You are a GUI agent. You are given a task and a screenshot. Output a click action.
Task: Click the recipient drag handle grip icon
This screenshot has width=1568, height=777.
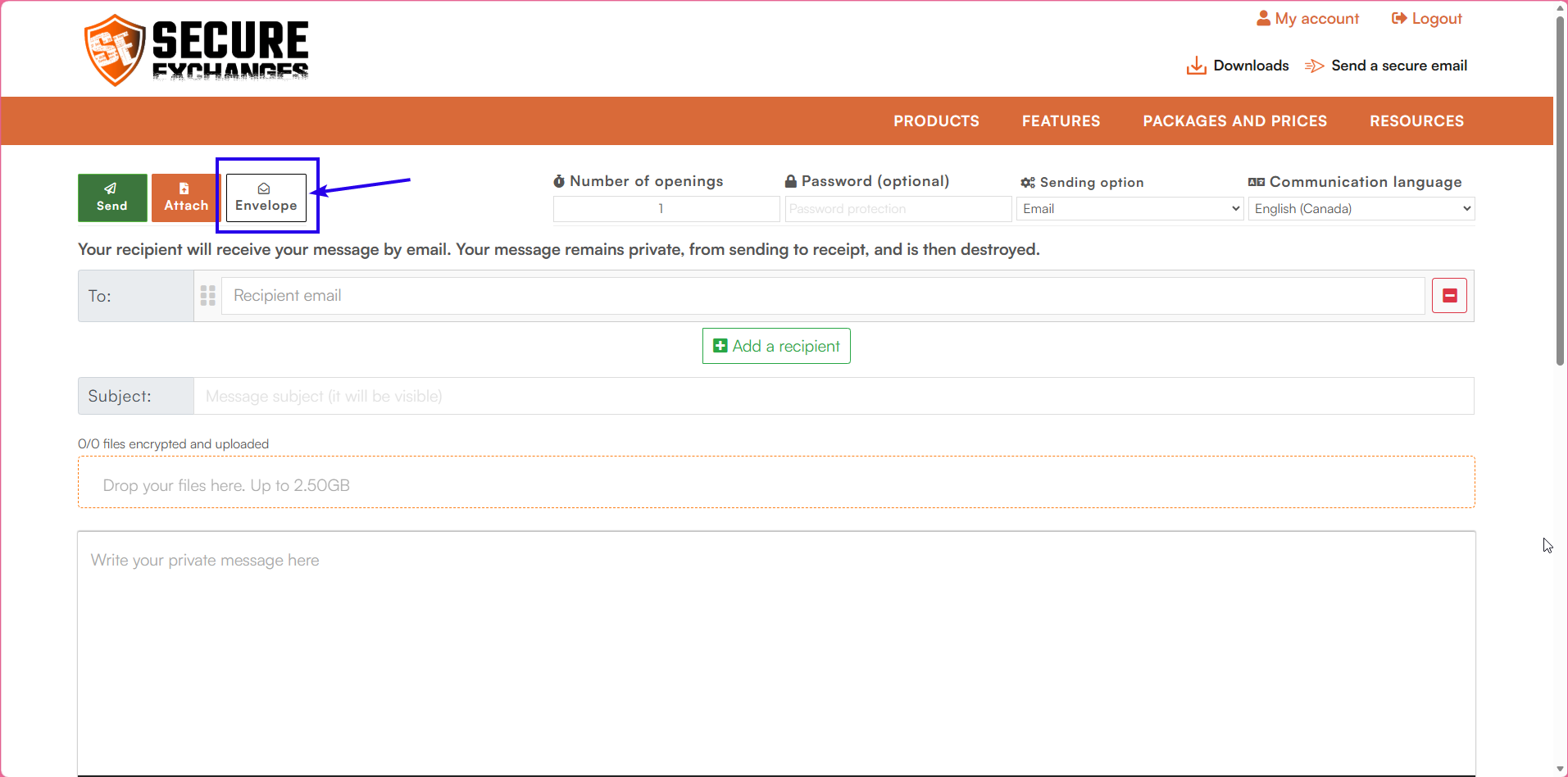pyautogui.click(x=208, y=296)
